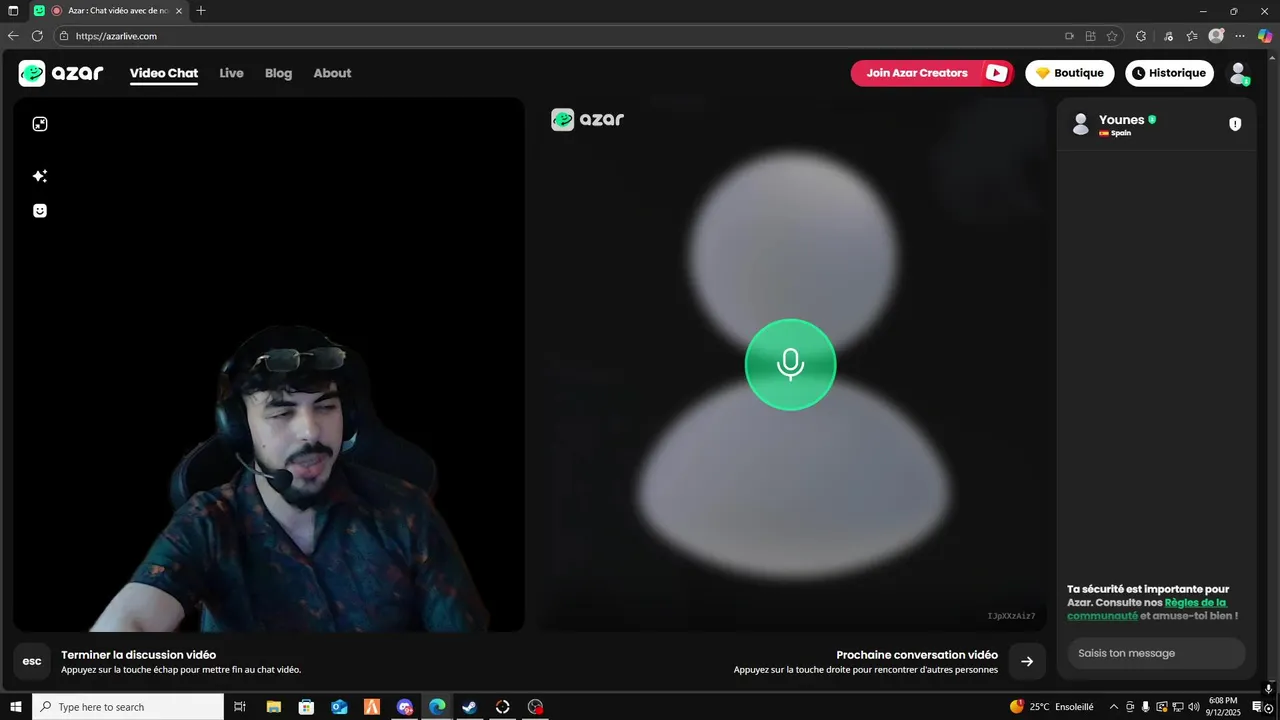Open Règles de la communauté link
Screen dimensions: 1280x720
pyautogui.click(x=1146, y=609)
